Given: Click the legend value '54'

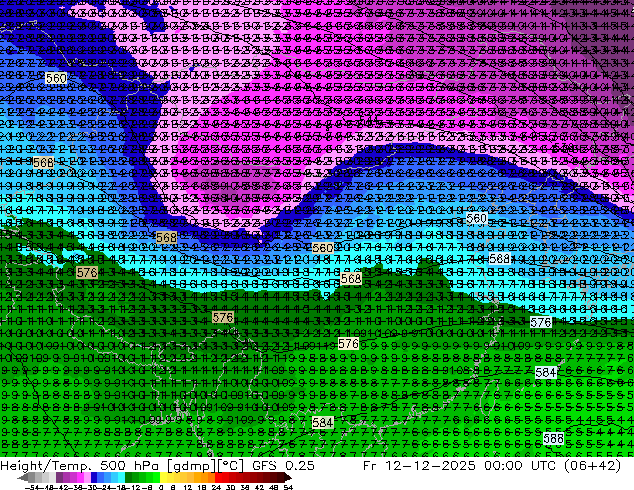Looking at the screenshot, I should [288, 487].
